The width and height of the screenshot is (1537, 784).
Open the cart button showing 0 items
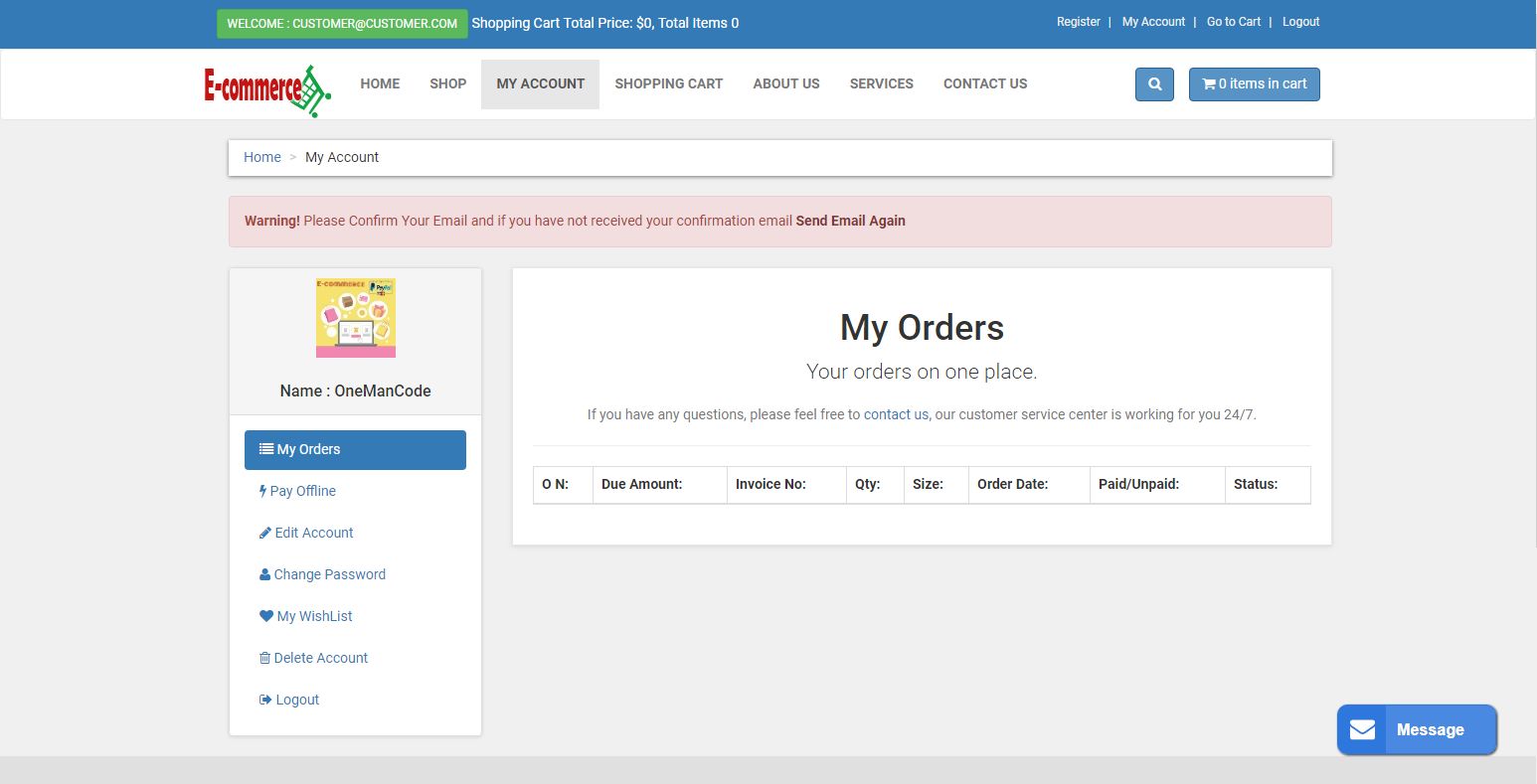1254,84
